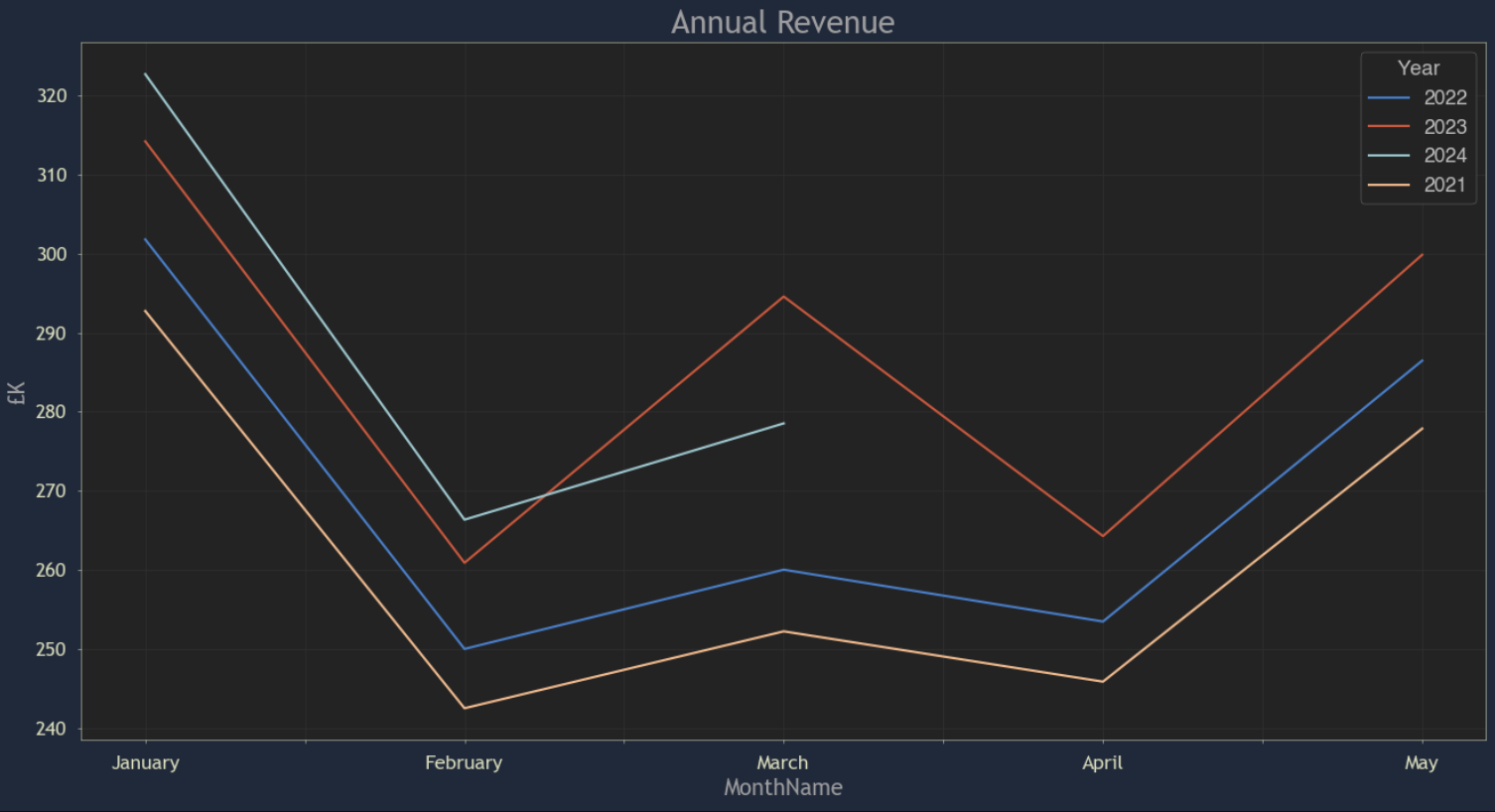Click the Year legend title
1495x812 pixels.
[1419, 68]
